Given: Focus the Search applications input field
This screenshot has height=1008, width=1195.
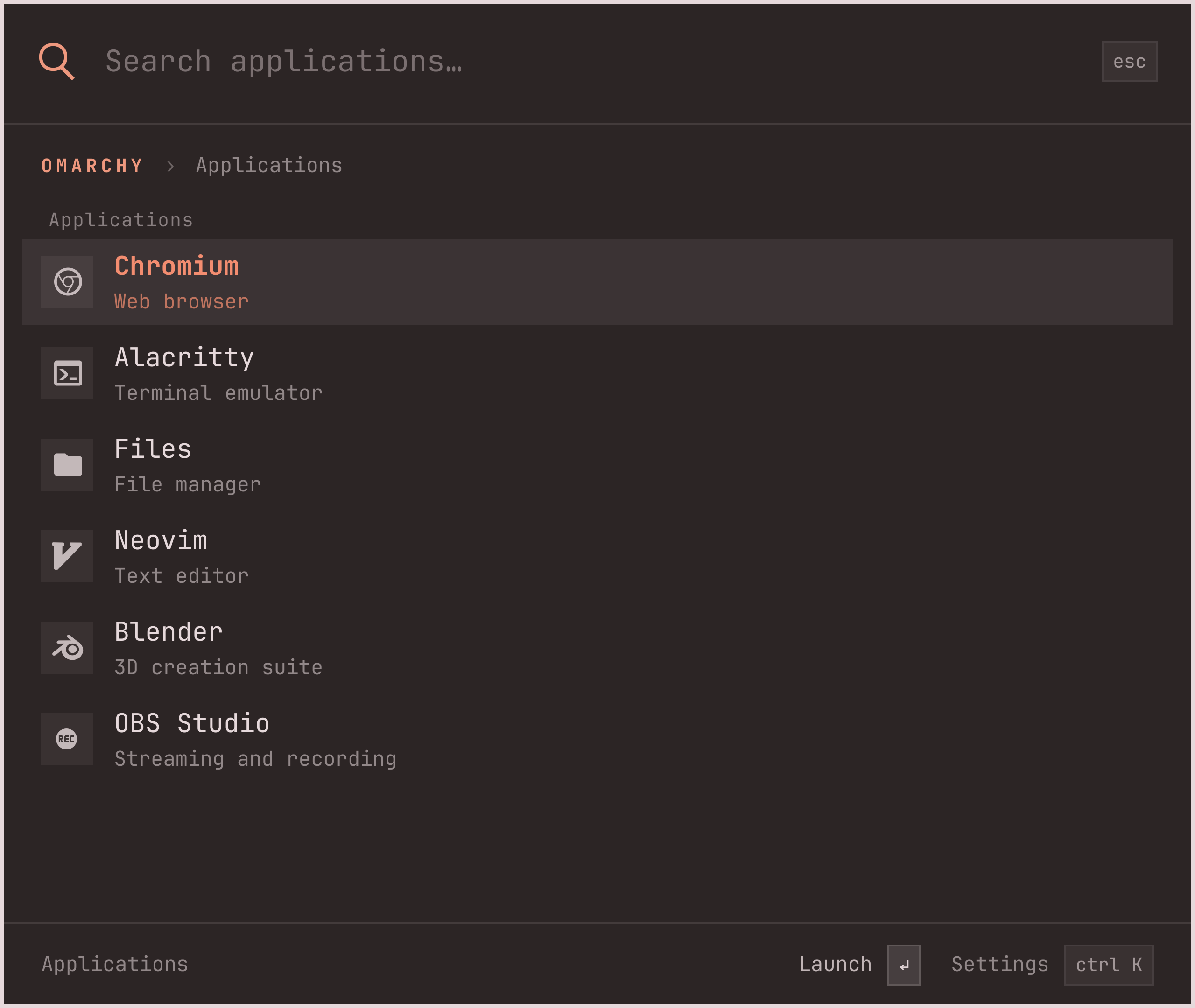Looking at the screenshot, I should point(594,61).
